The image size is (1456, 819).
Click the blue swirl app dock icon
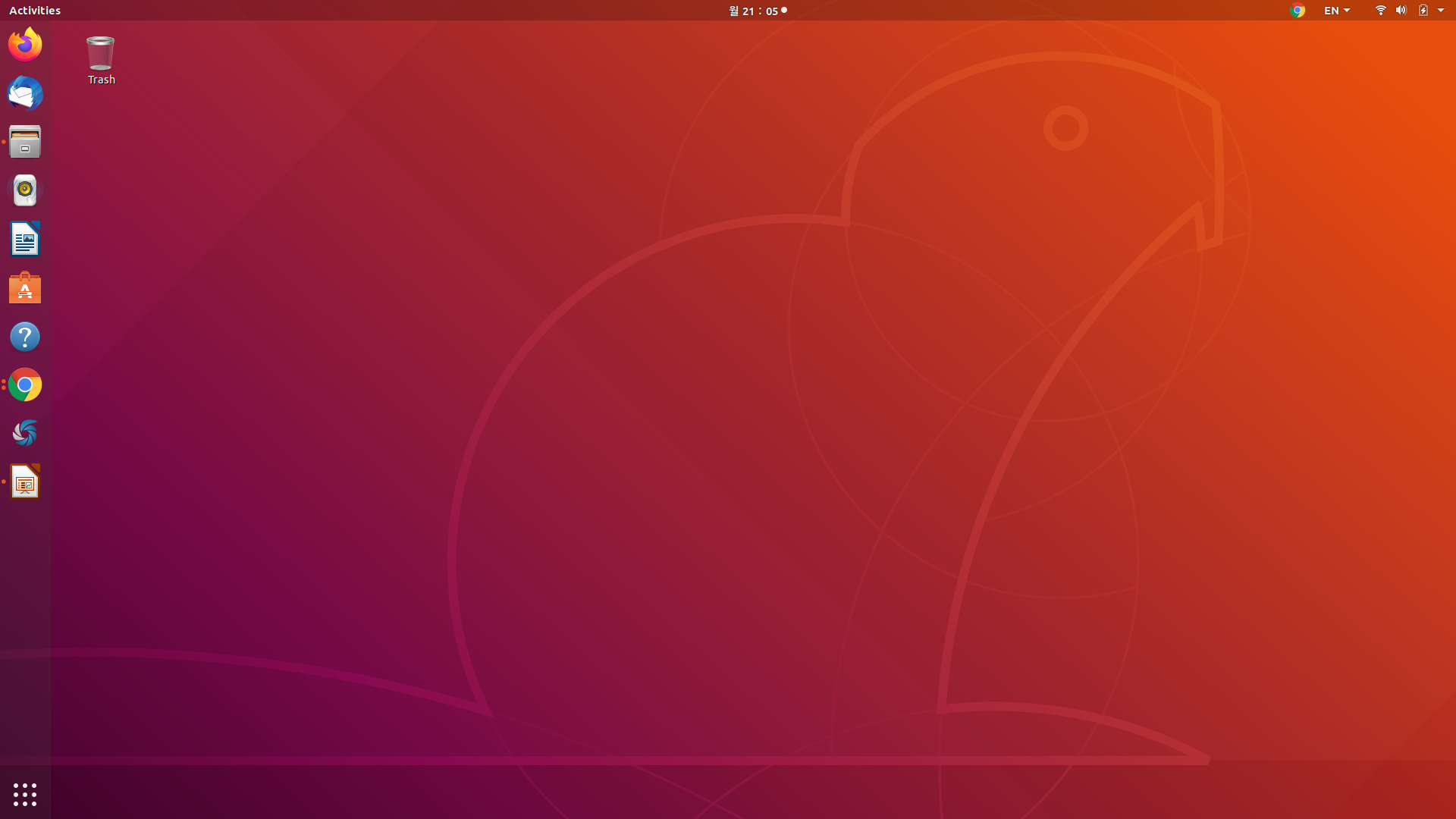click(x=25, y=433)
